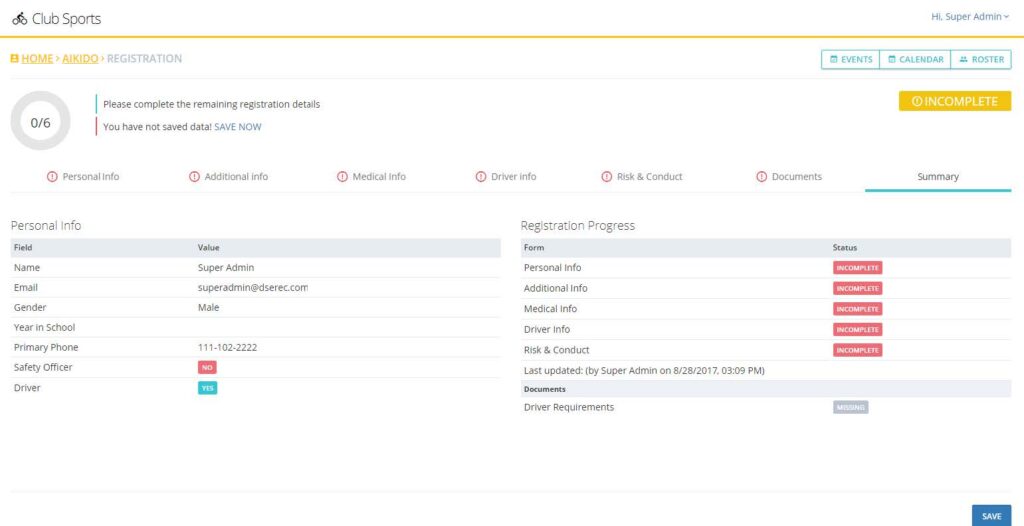
Task: Click the Last updated by Super Admin text
Action: [644, 370]
